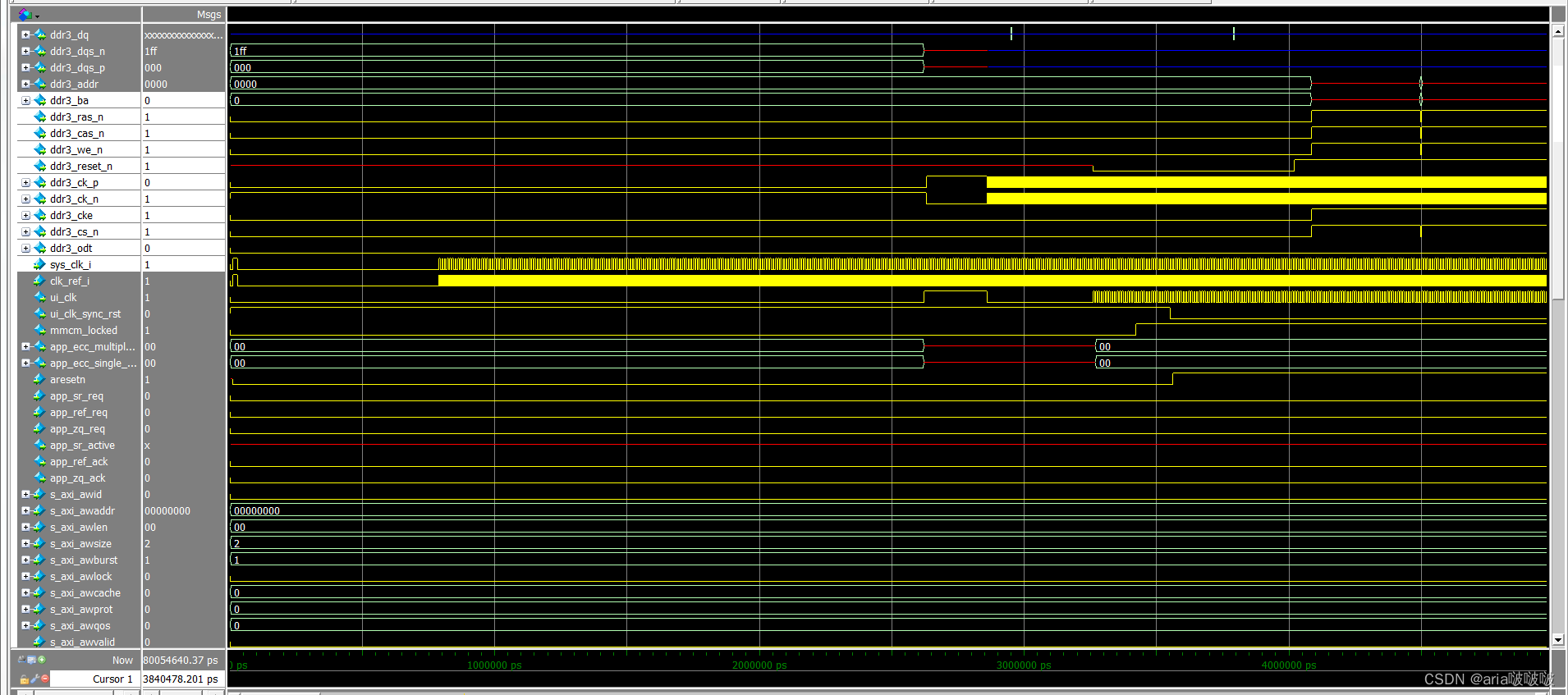Select the ddr3_reset_n signal icon
1568x695 pixels.
(x=40, y=166)
